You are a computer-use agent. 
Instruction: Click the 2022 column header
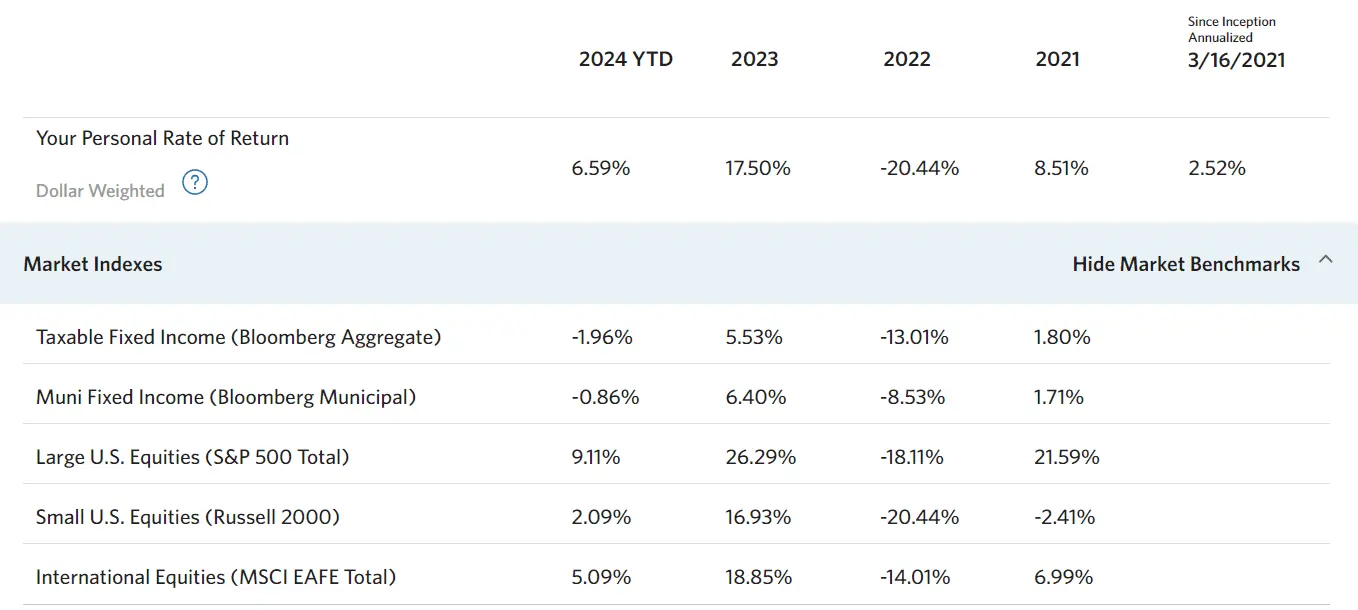click(907, 59)
